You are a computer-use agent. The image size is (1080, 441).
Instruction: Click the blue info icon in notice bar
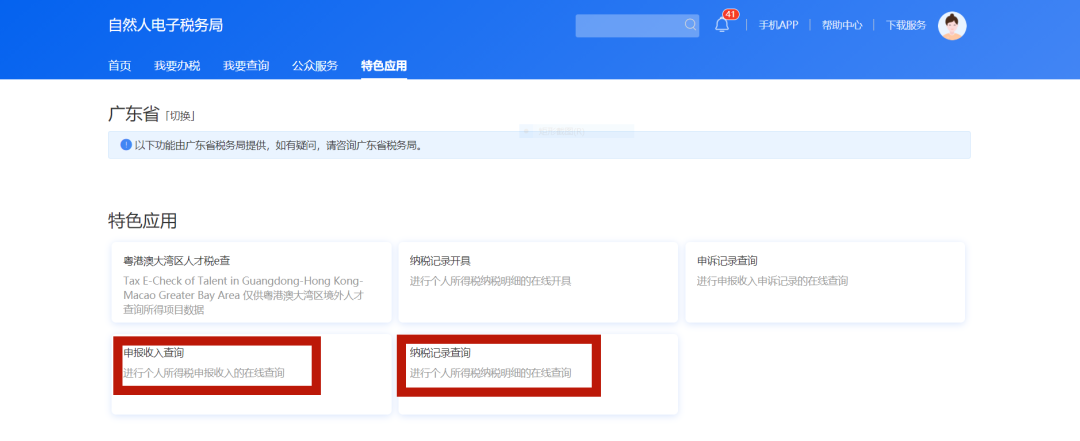(x=126, y=145)
